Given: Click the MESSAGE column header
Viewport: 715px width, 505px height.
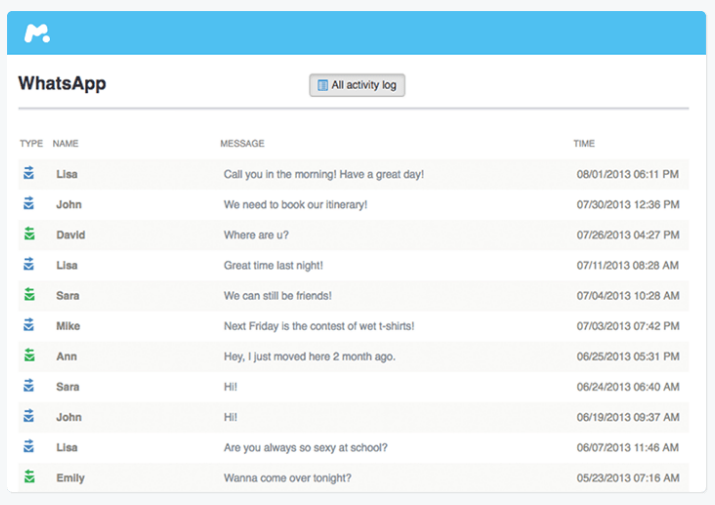Looking at the screenshot, I should pos(242,144).
